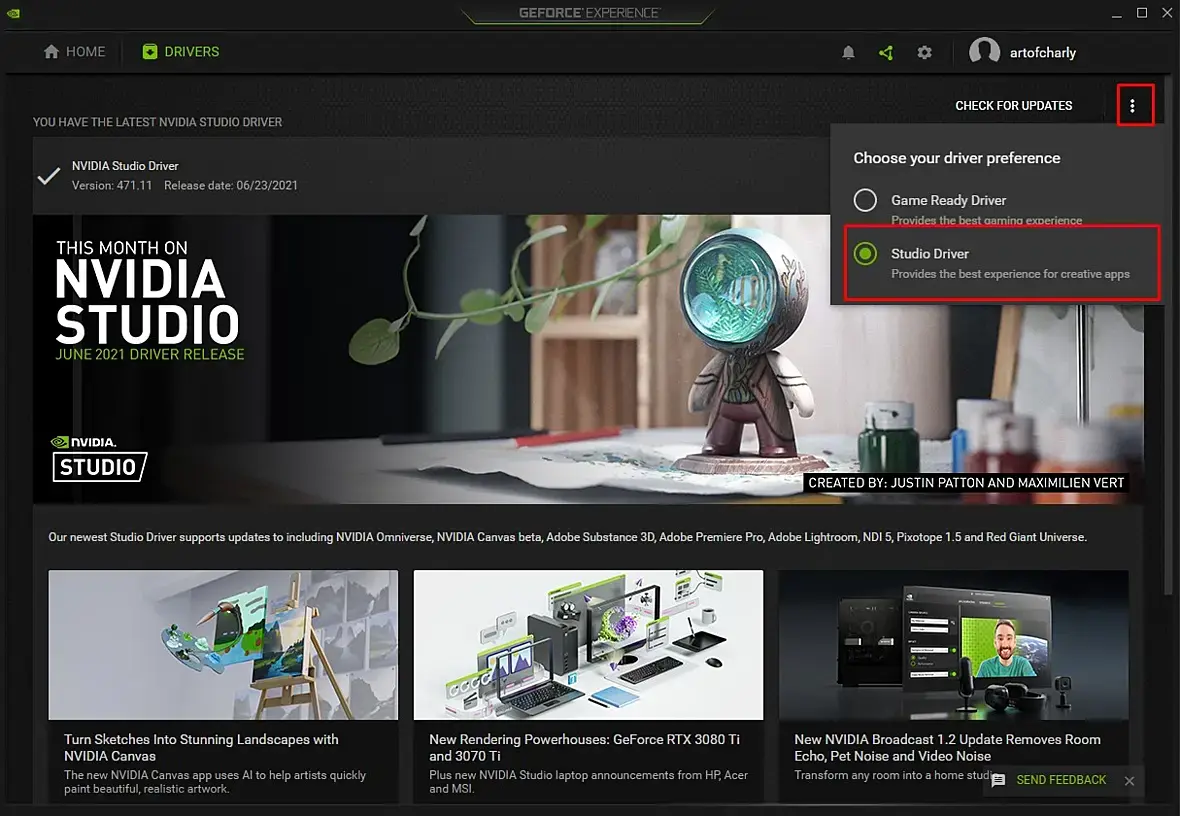Click the NVIDIA STUDIO logo badge
Screen dimensions: 1180x816
[99, 458]
